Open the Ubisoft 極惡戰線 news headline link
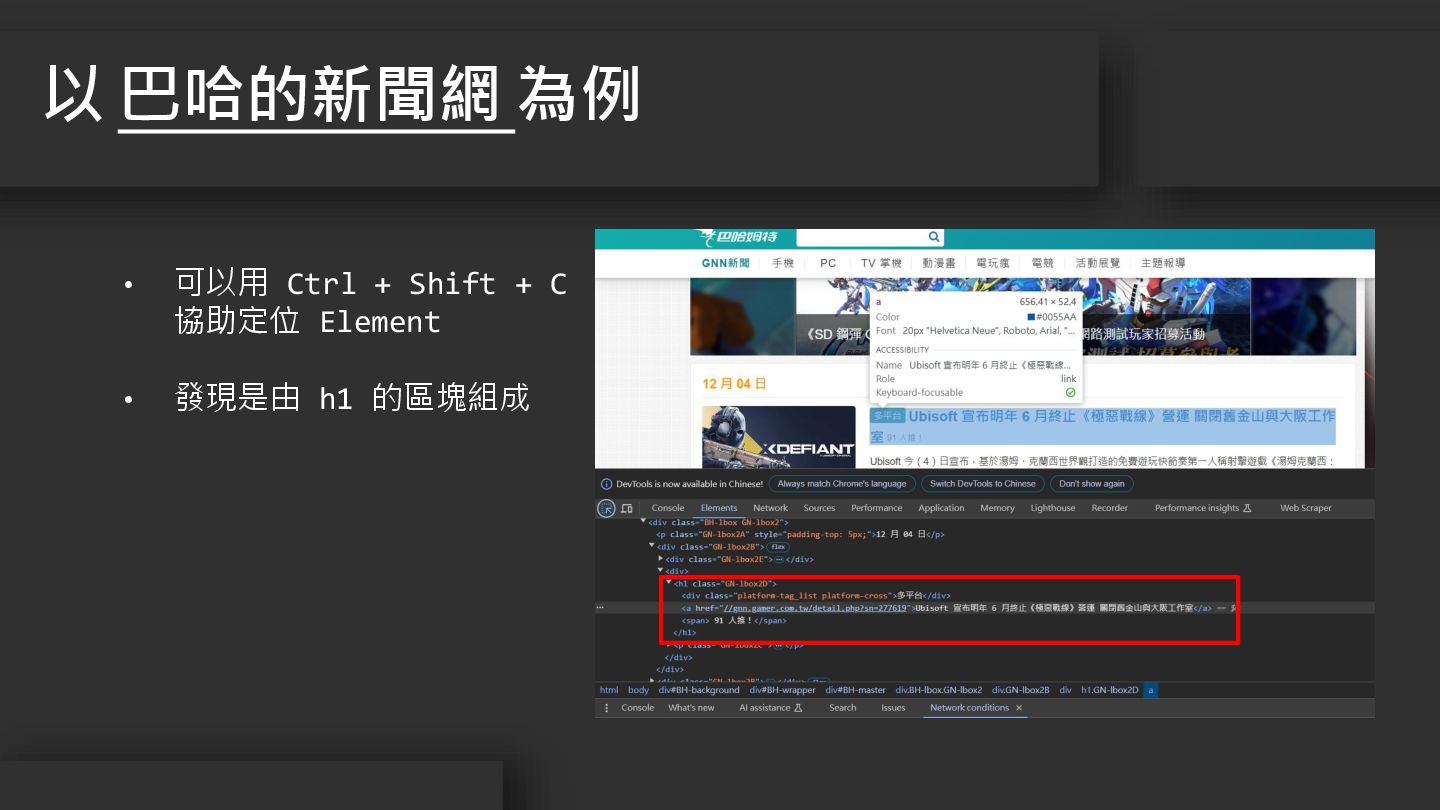Viewport: 1440px width, 810px height. tap(1102, 425)
